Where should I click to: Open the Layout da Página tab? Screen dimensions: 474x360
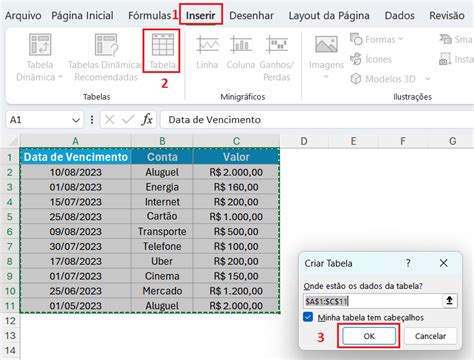[x=329, y=15]
